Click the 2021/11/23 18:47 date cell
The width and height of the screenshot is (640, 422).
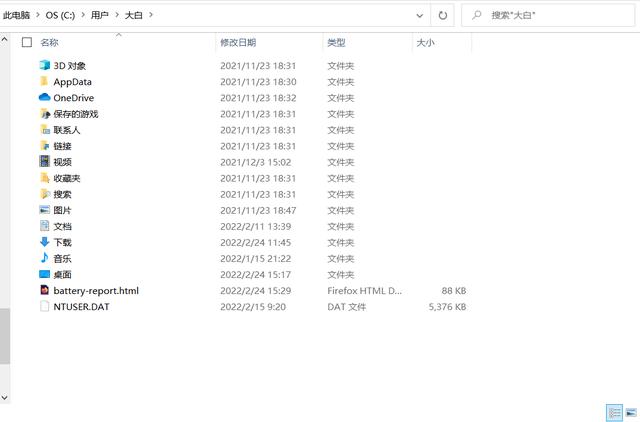pyautogui.click(x=258, y=210)
